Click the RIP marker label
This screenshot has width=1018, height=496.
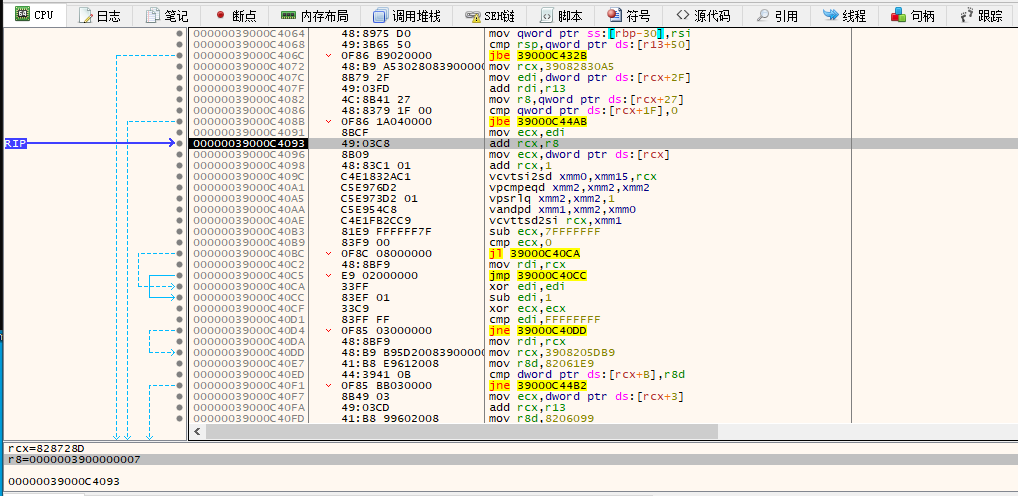tap(16, 143)
